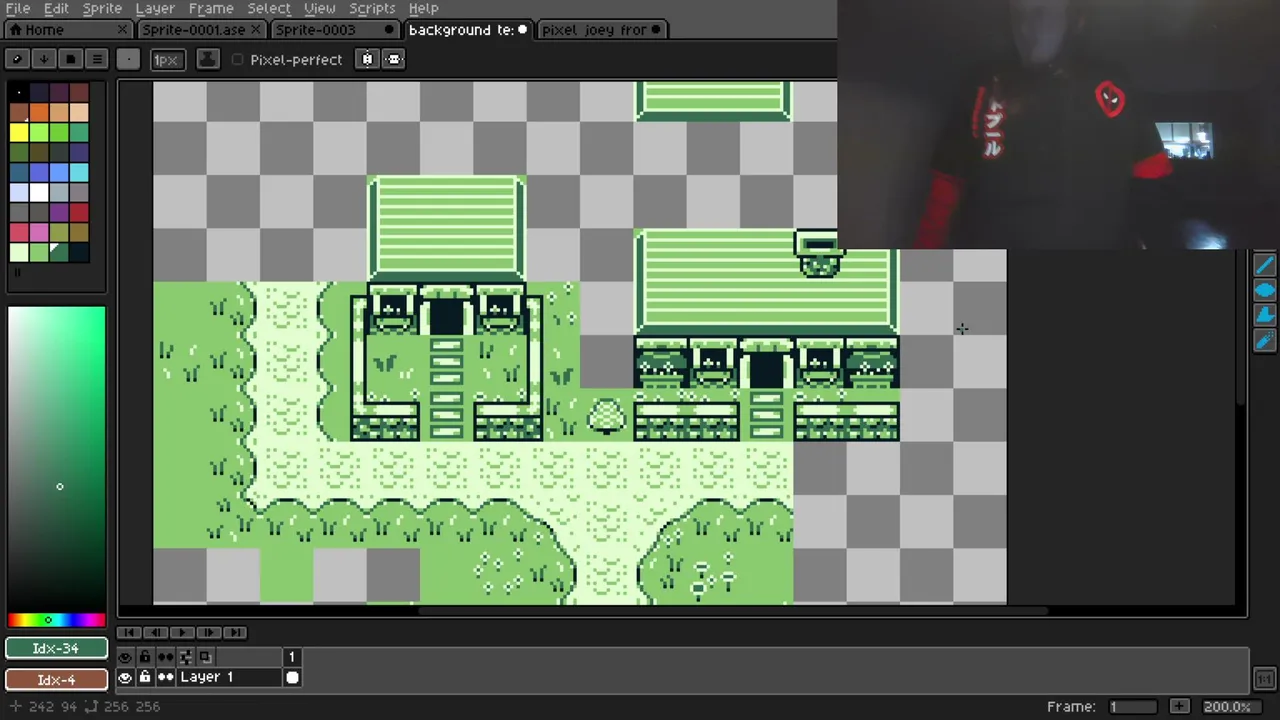Open the sort and gradients palette button
Screen dimensions: 1280x720
[x=43, y=59]
